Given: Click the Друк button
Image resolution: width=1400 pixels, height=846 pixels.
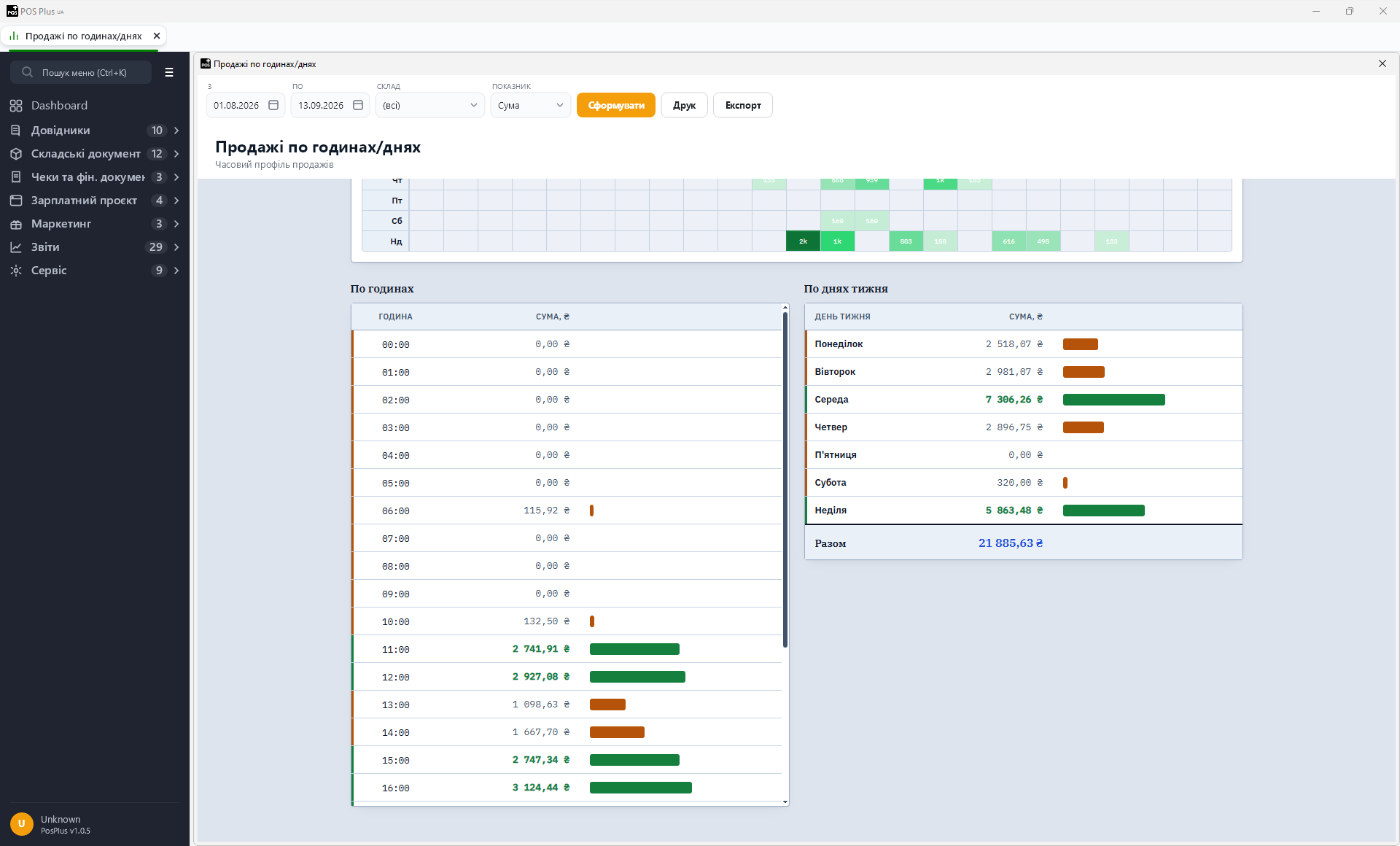Looking at the screenshot, I should [684, 105].
